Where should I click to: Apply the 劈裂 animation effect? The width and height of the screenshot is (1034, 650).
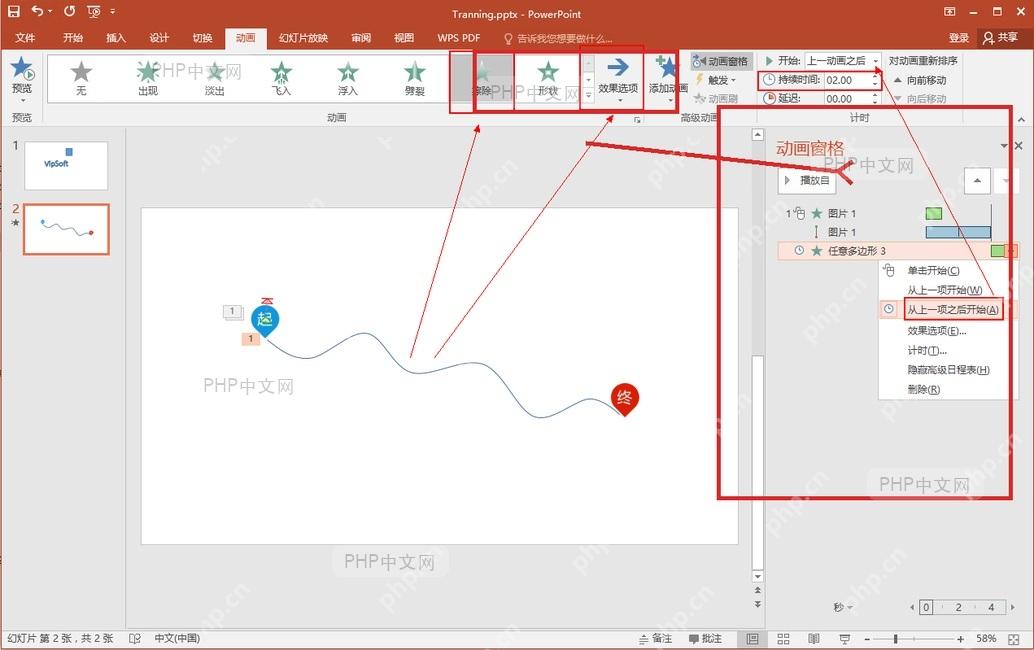(x=414, y=78)
